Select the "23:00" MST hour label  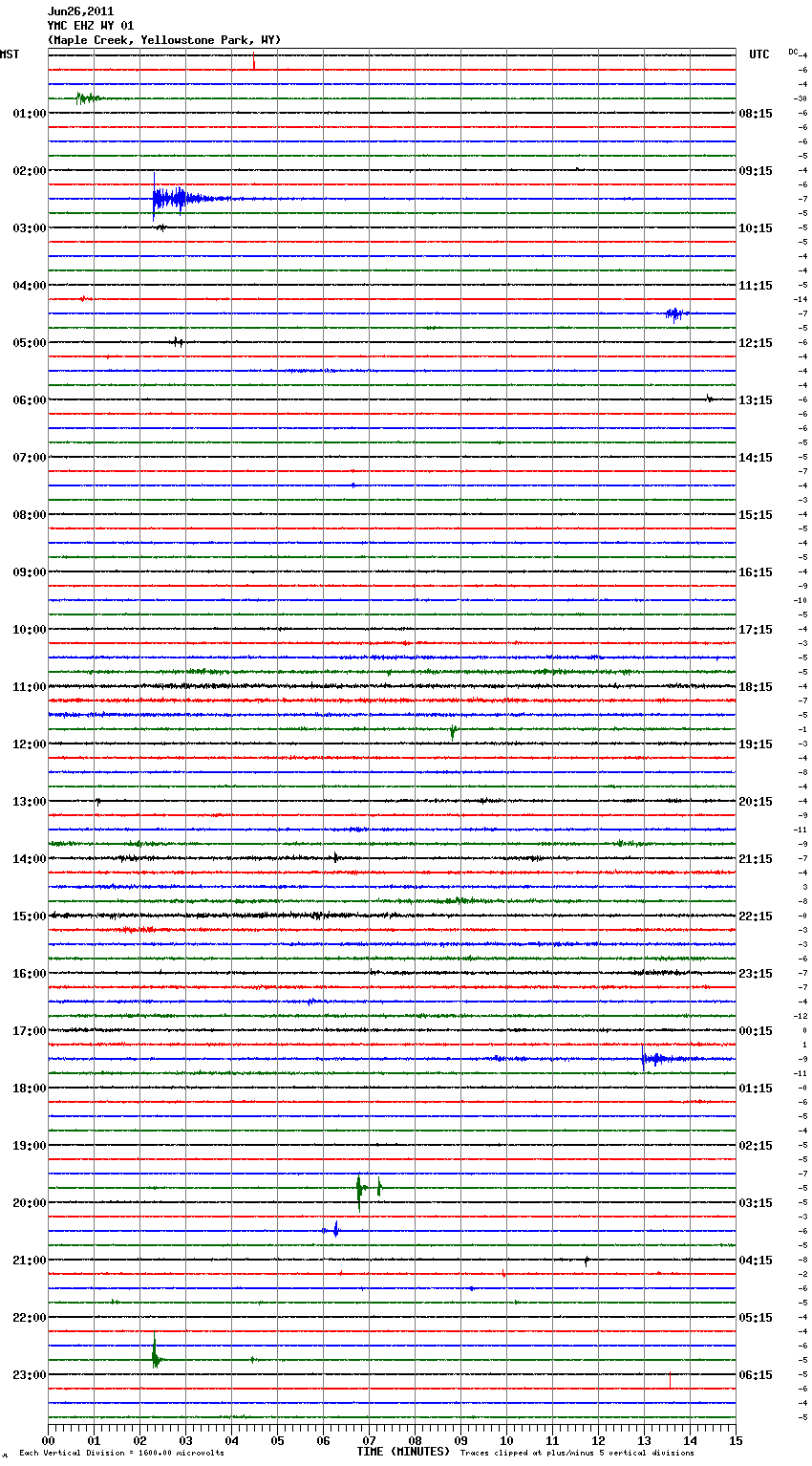[x=30, y=1375]
